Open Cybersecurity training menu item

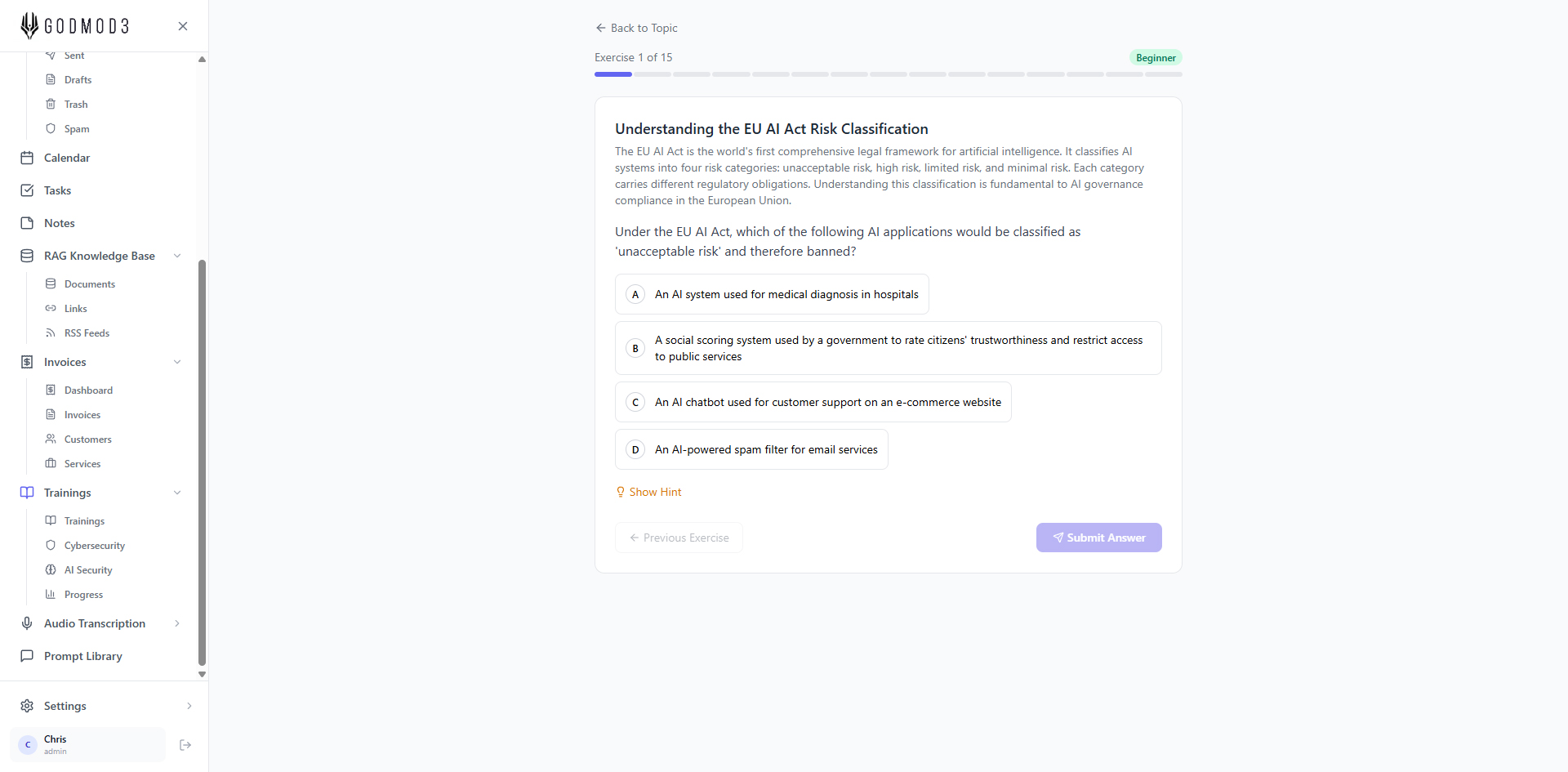tap(95, 546)
